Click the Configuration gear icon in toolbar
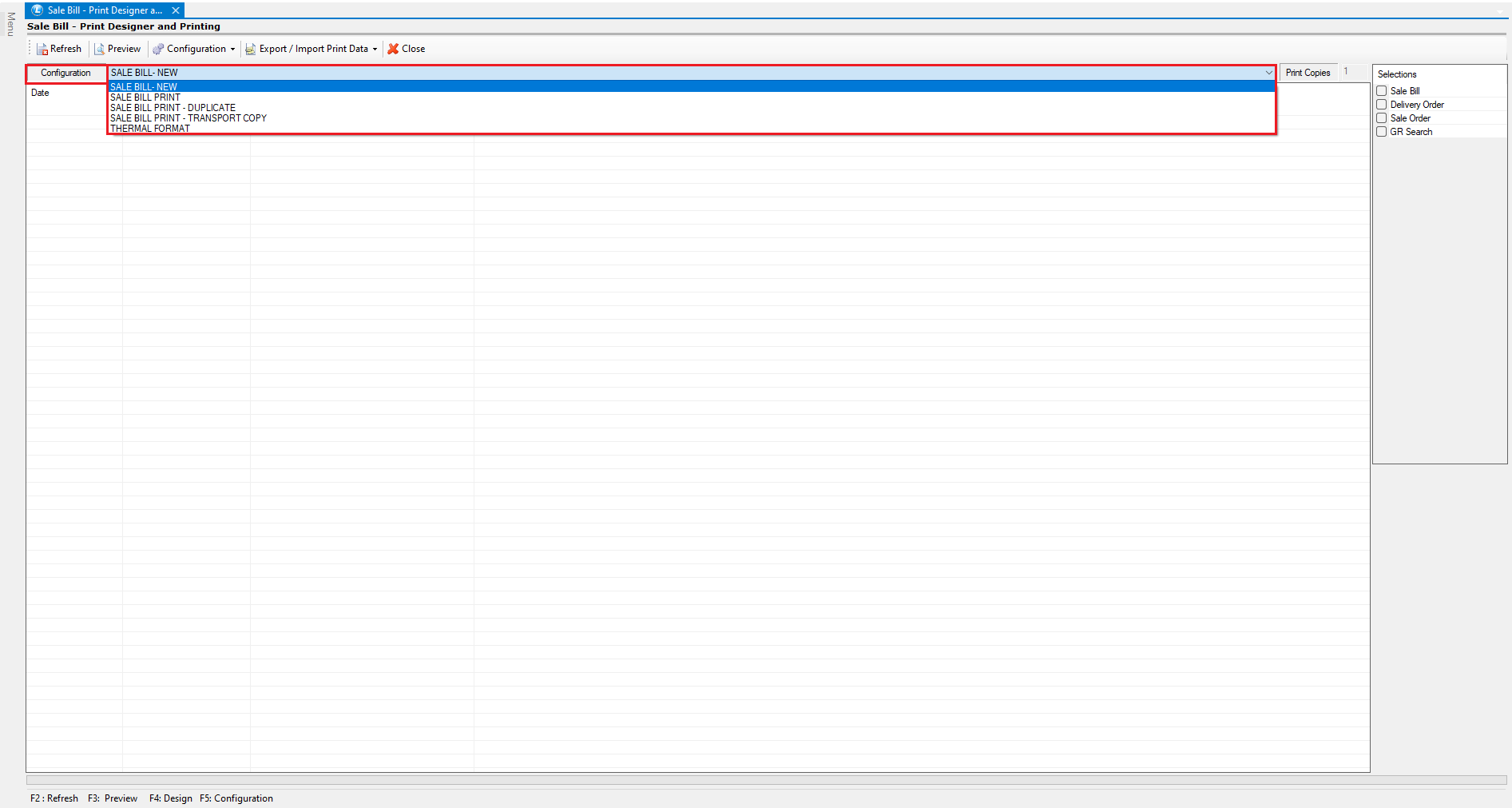 (x=158, y=50)
